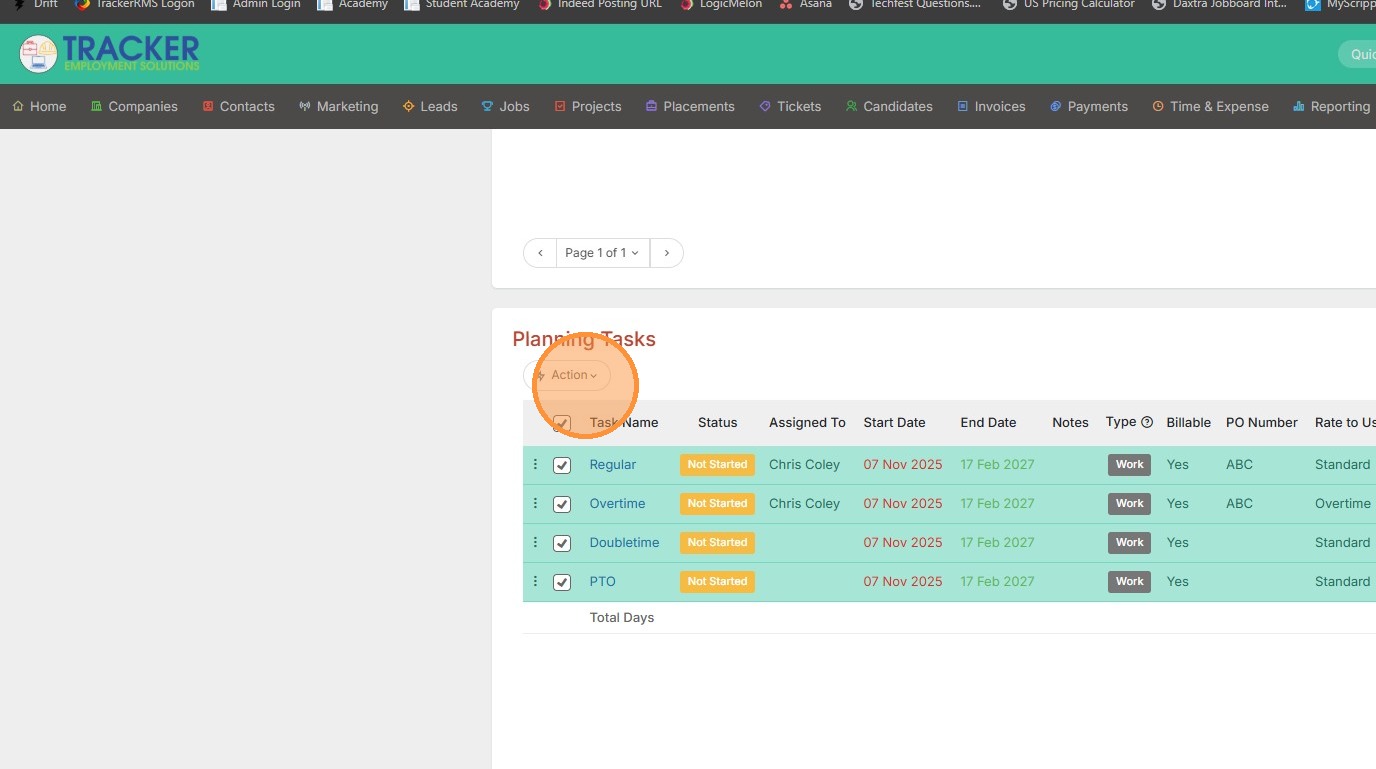
Task: Open the Candidates menu
Action: click(889, 106)
